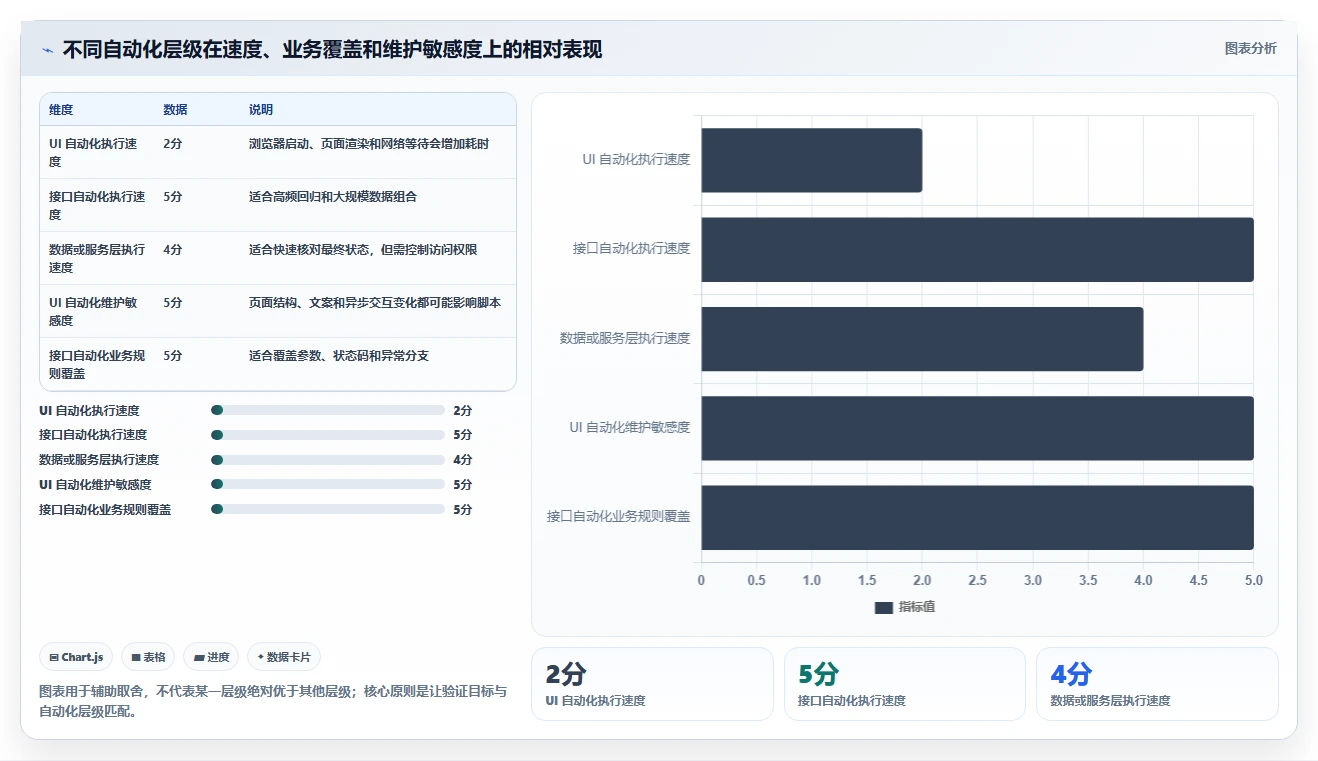Click the 维度 column header in the table
1318x761 pixels.
tap(61, 110)
